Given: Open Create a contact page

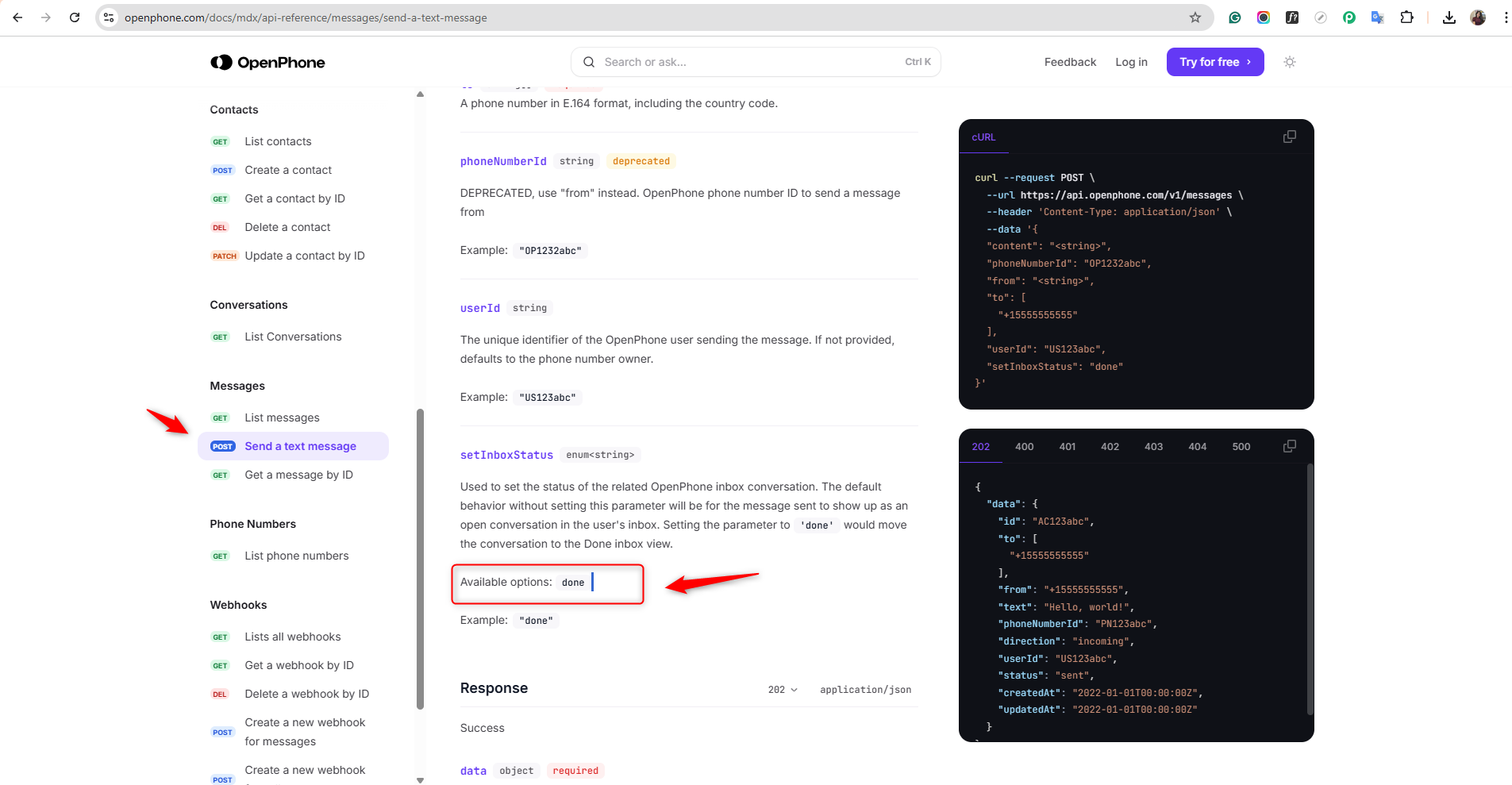Looking at the screenshot, I should (x=288, y=170).
